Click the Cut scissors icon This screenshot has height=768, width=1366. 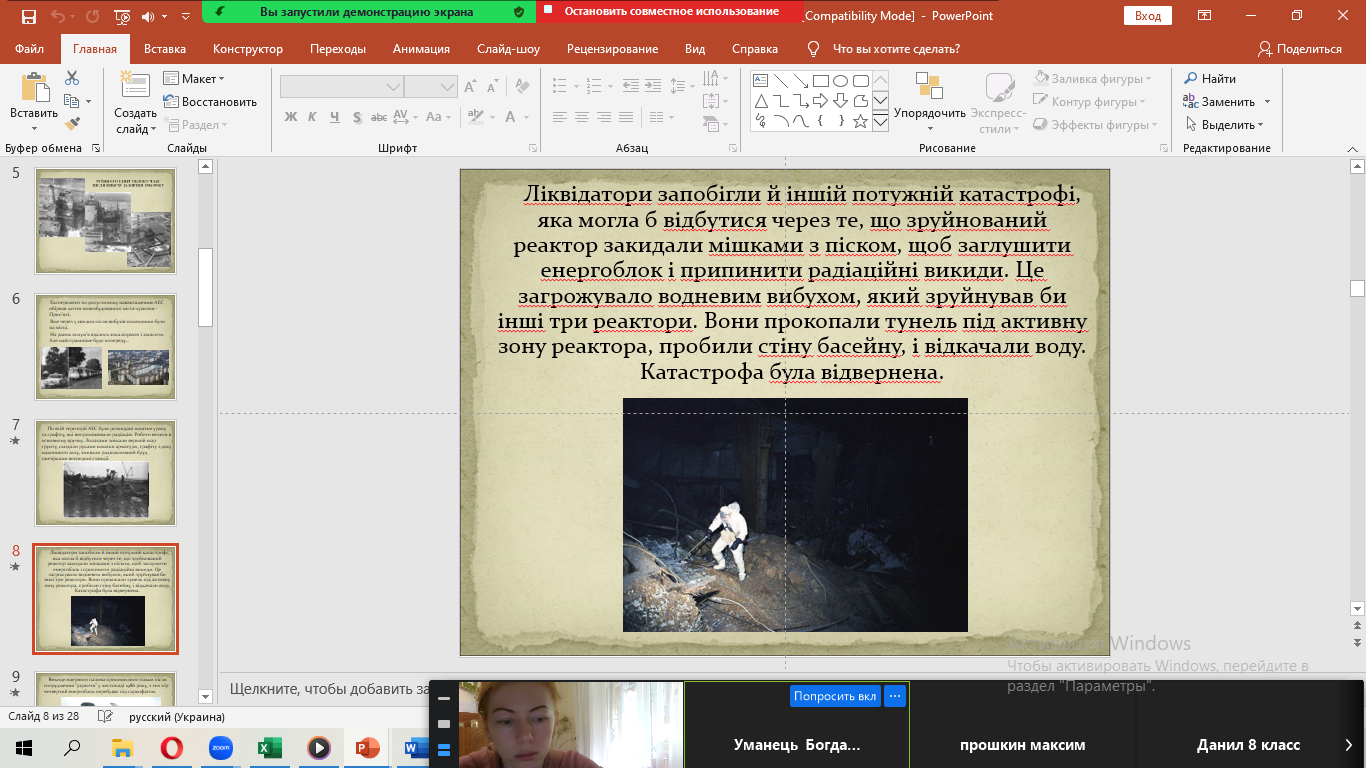[72, 78]
